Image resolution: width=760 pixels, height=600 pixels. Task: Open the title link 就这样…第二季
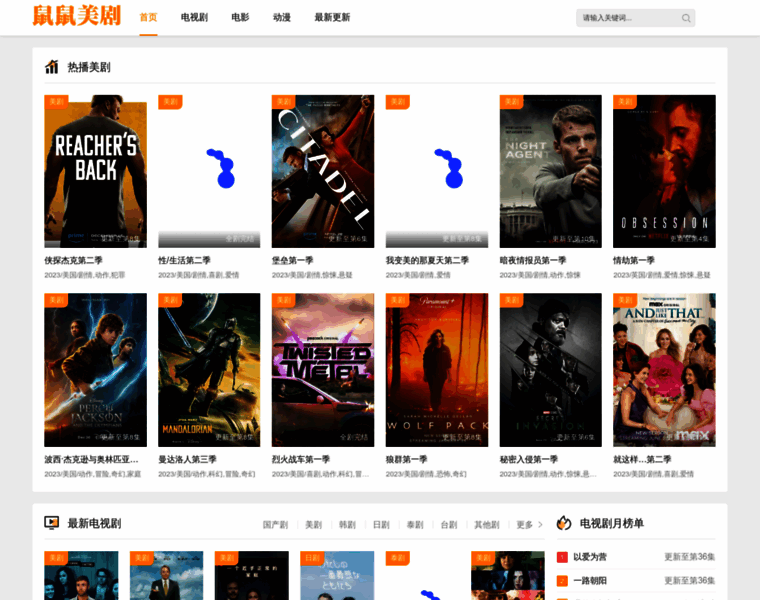coord(642,459)
